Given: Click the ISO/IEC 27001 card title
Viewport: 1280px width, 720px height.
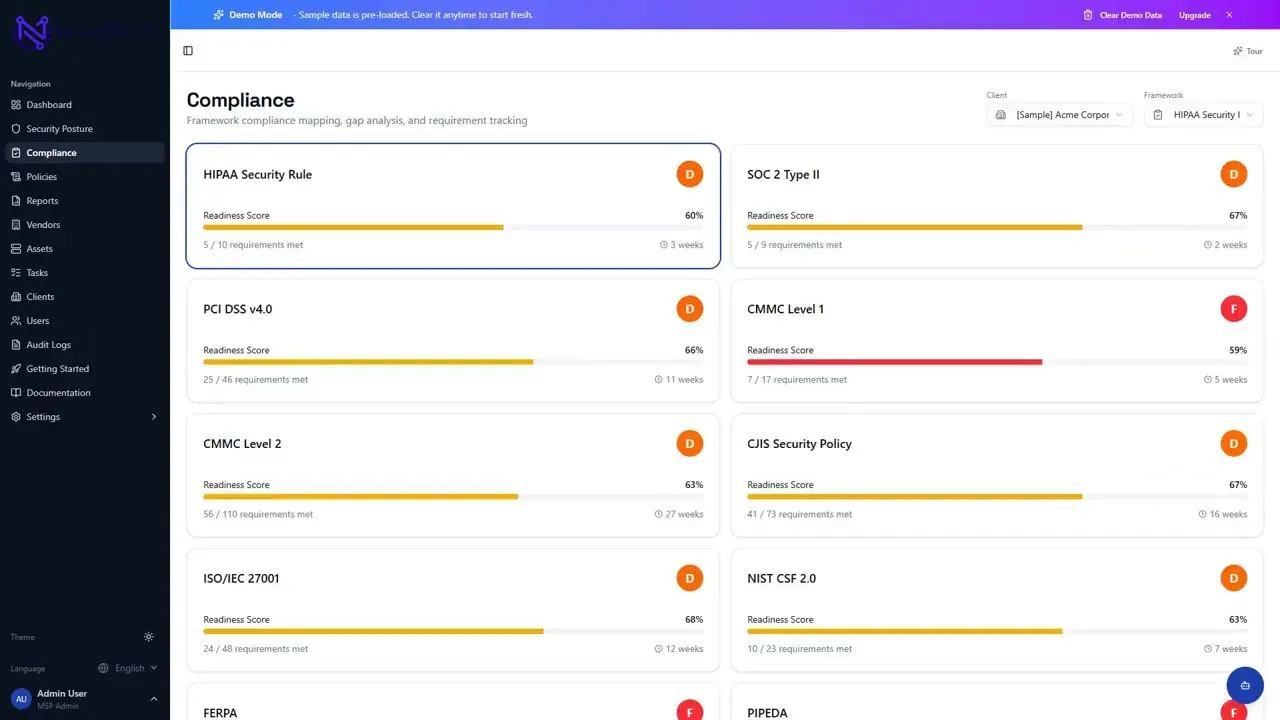Looking at the screenshot, I should (x=241, y=578).
